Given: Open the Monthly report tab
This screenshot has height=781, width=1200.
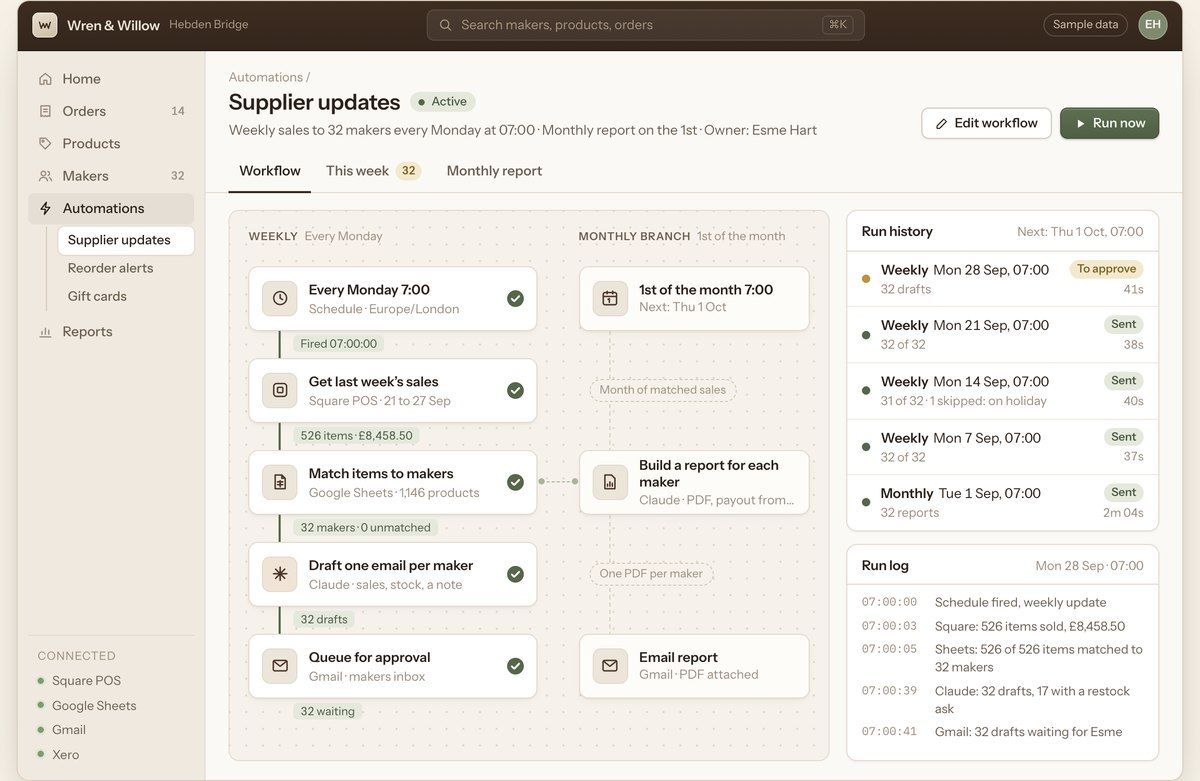Looking at the screenshot, I should tap(494, 171).
